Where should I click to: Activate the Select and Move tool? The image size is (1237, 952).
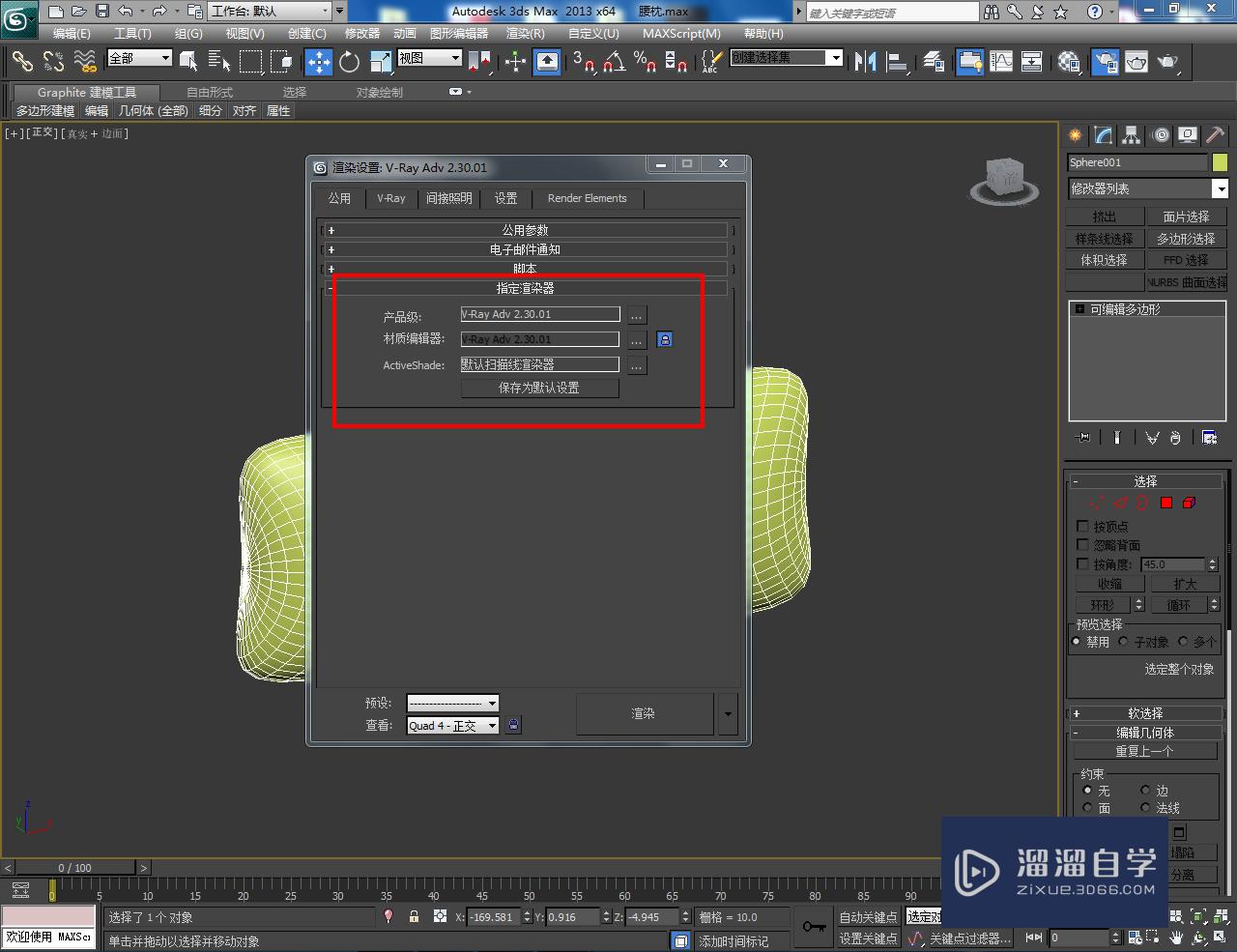coord(318,62)
